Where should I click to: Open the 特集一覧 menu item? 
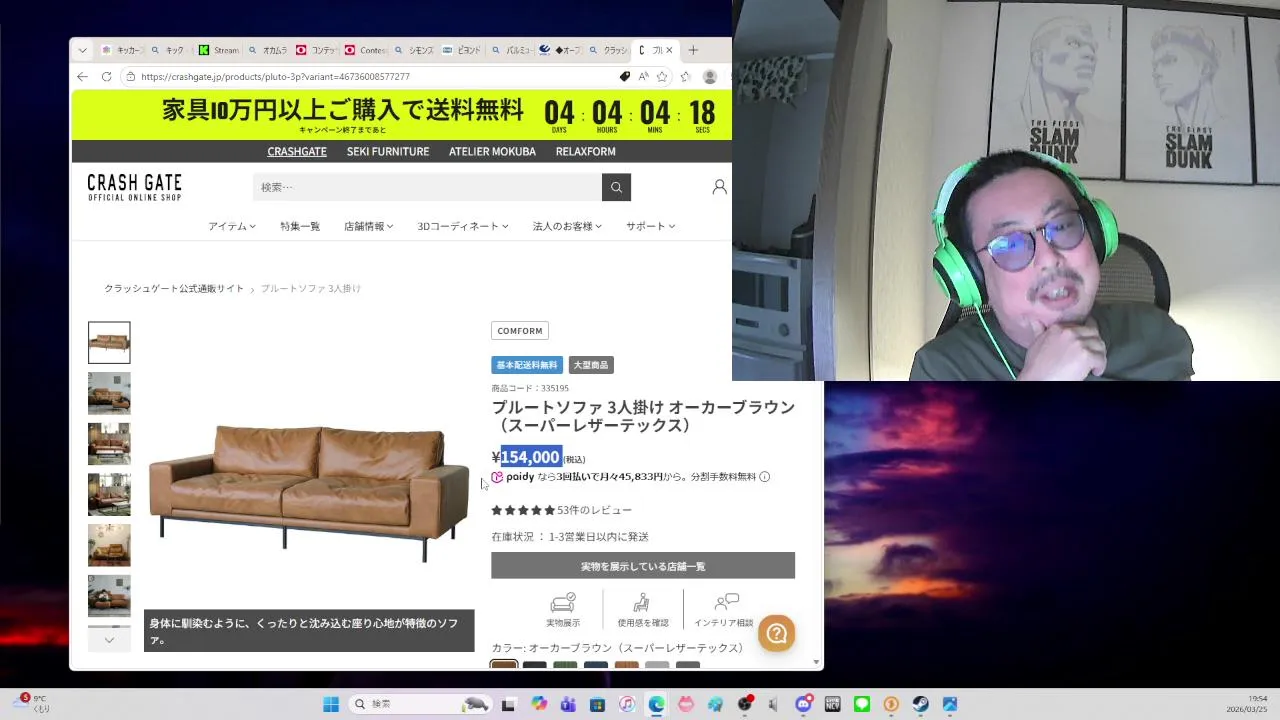pyautogui.click(x=300, y=226)
